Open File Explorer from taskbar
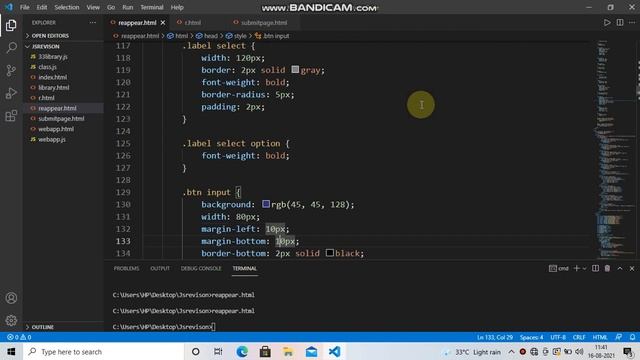This screenshot has height=360, width=640. (288, 351)
